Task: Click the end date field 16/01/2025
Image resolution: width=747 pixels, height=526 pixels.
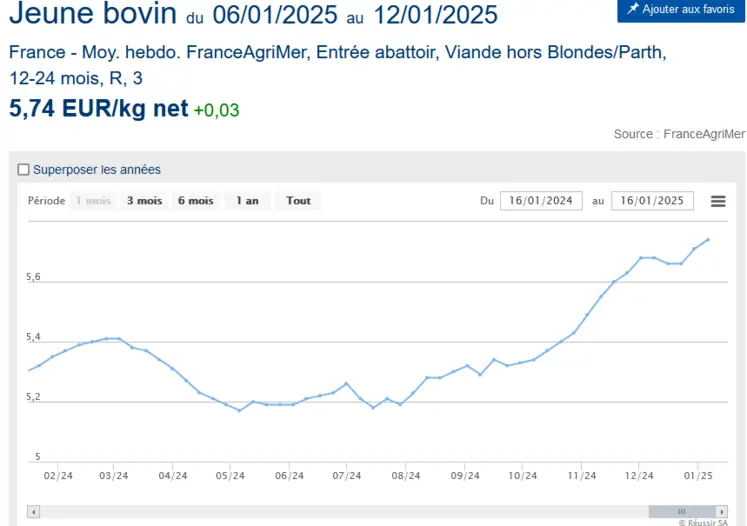Action: pyautogui.click(x=652, y=201)
